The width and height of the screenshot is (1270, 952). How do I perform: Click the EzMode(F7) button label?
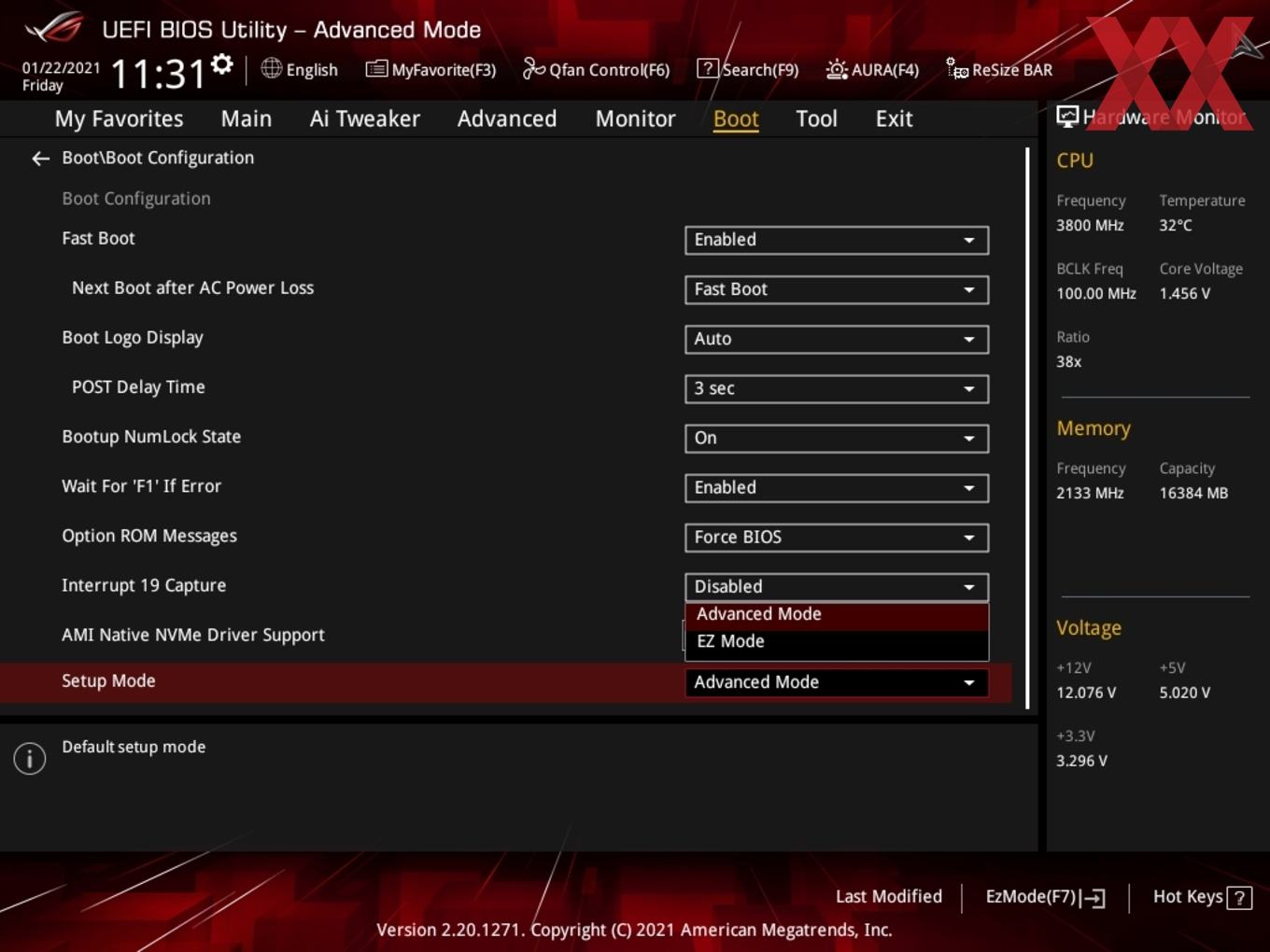(x=1031, y=897)
